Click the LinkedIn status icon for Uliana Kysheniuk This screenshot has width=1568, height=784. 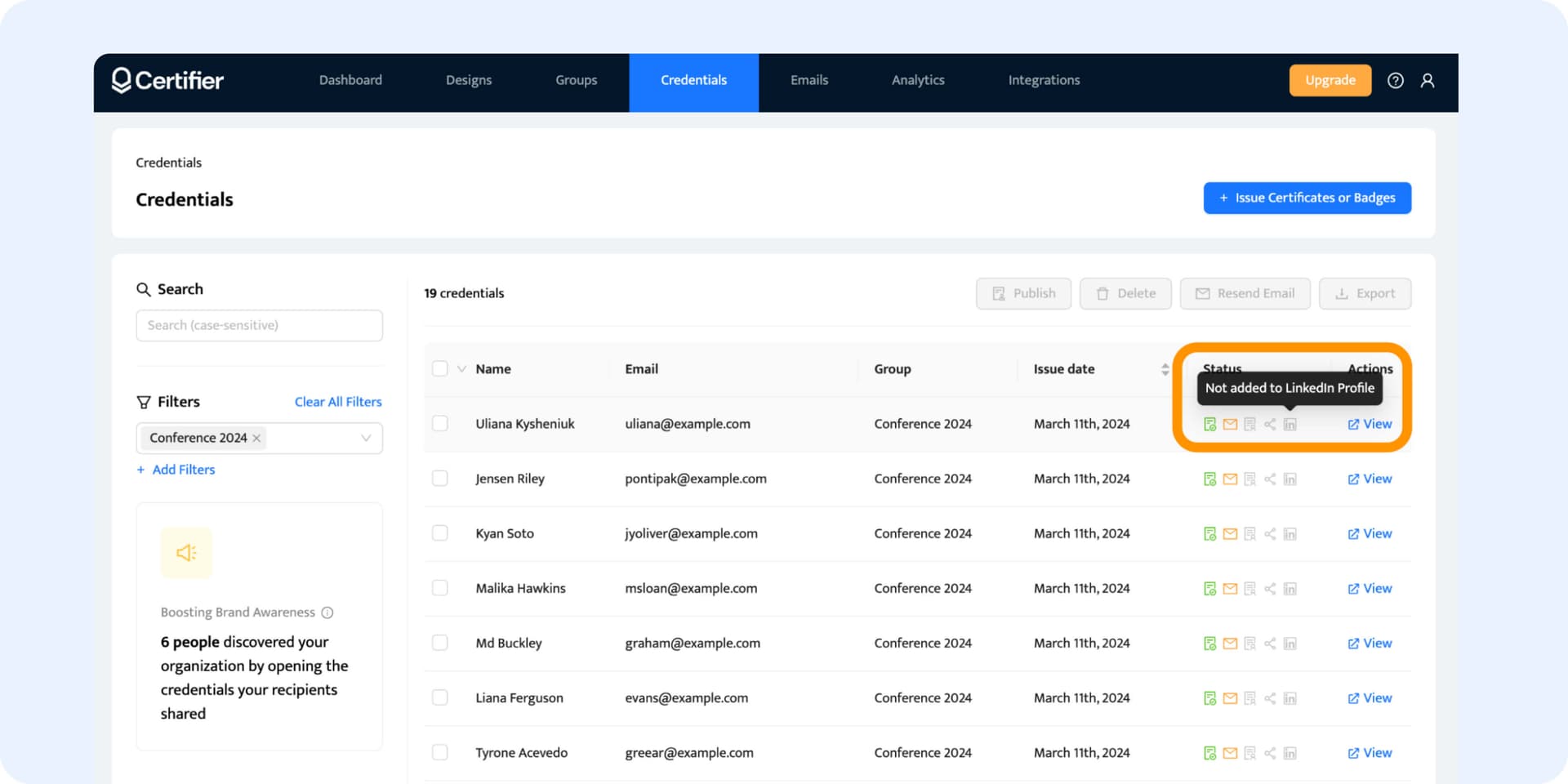pos(1290,424)
